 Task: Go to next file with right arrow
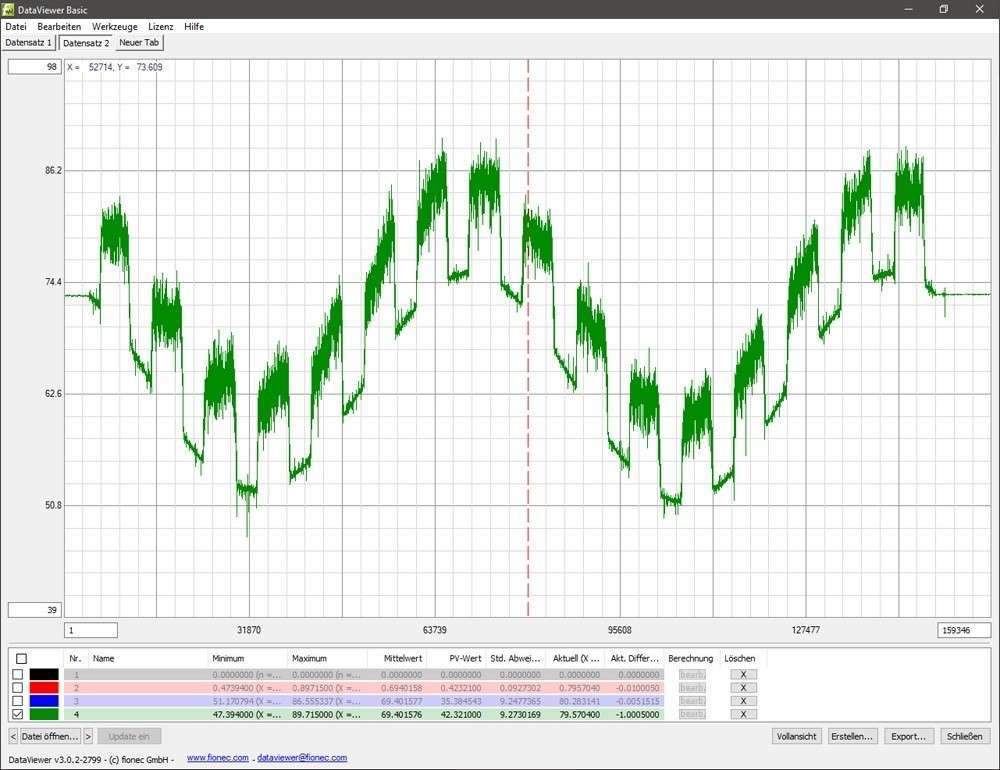tap(88, 737)
